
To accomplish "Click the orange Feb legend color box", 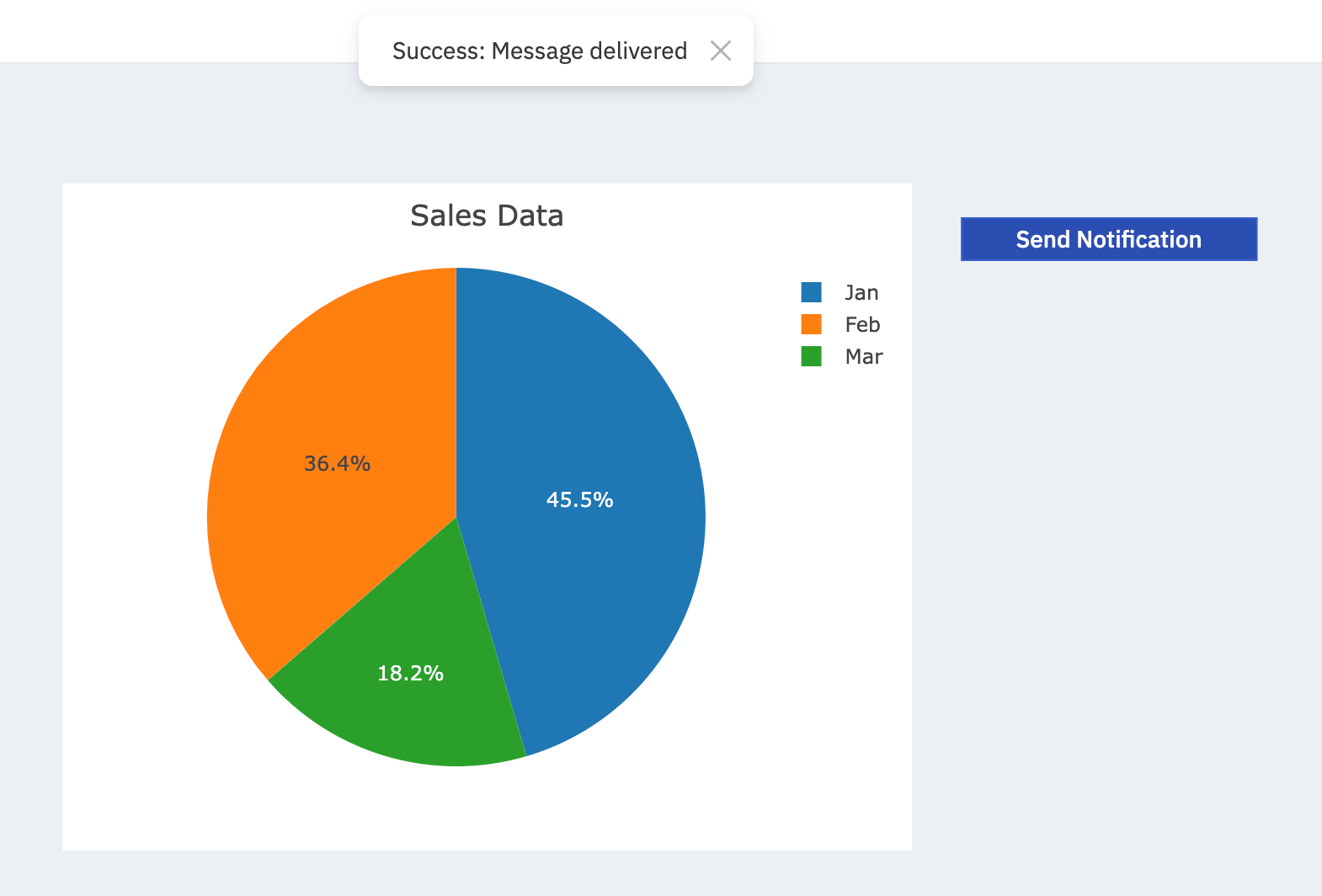I will pyautogui.click(x=811, y=324).
